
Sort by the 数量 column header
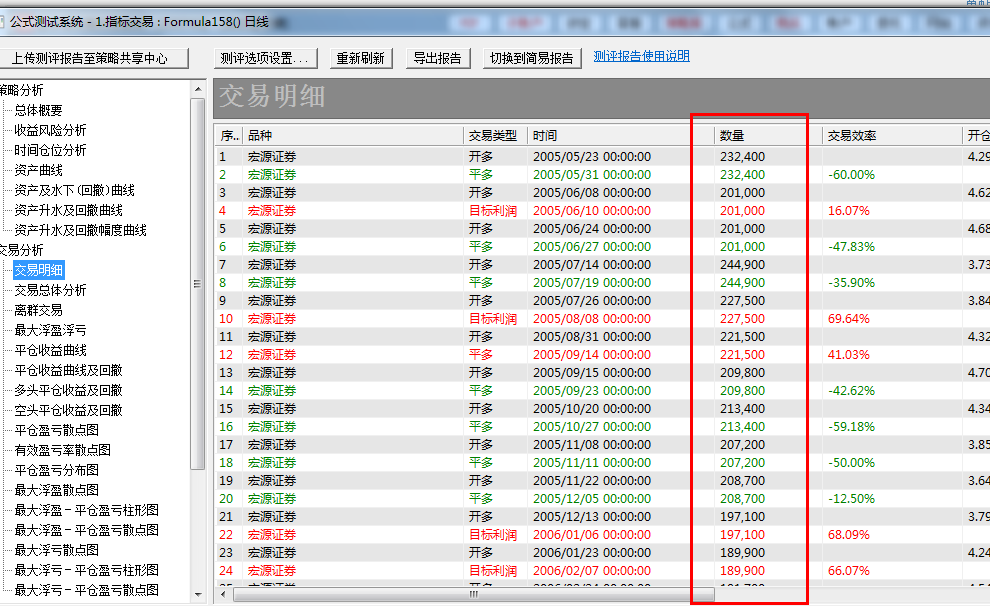[x=732, y=135]
